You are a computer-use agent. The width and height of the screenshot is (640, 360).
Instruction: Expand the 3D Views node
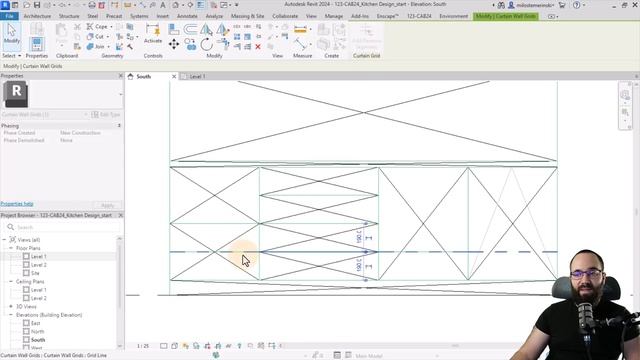(x=11, y=307)
